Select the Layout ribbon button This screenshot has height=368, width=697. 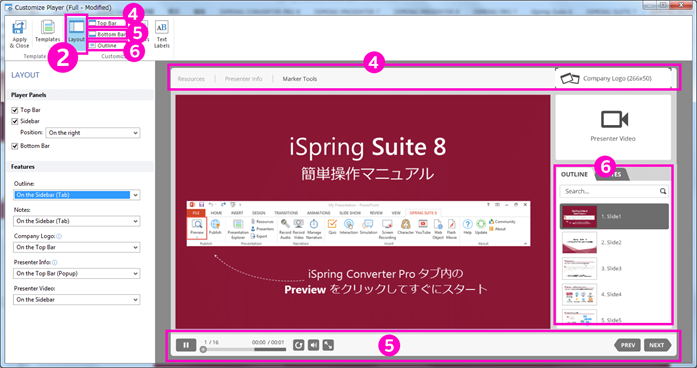[x=76, y=32]
